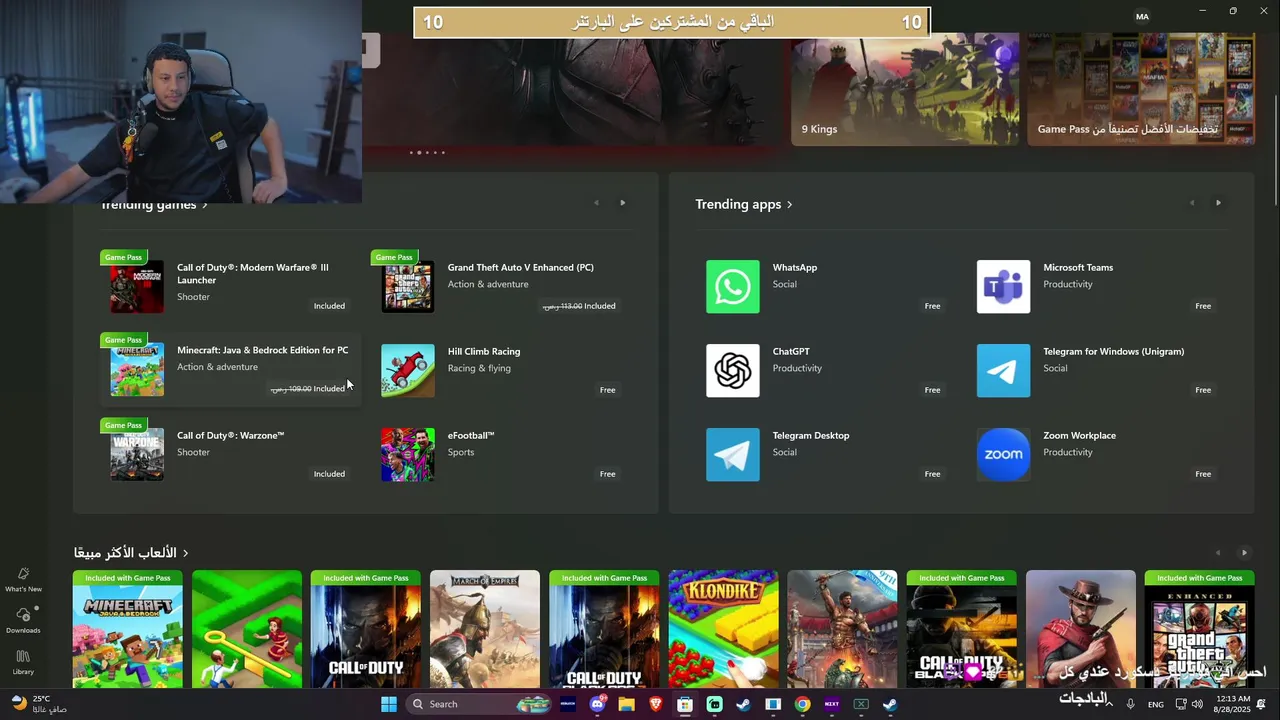The width and height of the screenshot is (1280, 720).
Task: Open the Telegram for Windows (Unigram) icon
Action: tap(1003, 371)
